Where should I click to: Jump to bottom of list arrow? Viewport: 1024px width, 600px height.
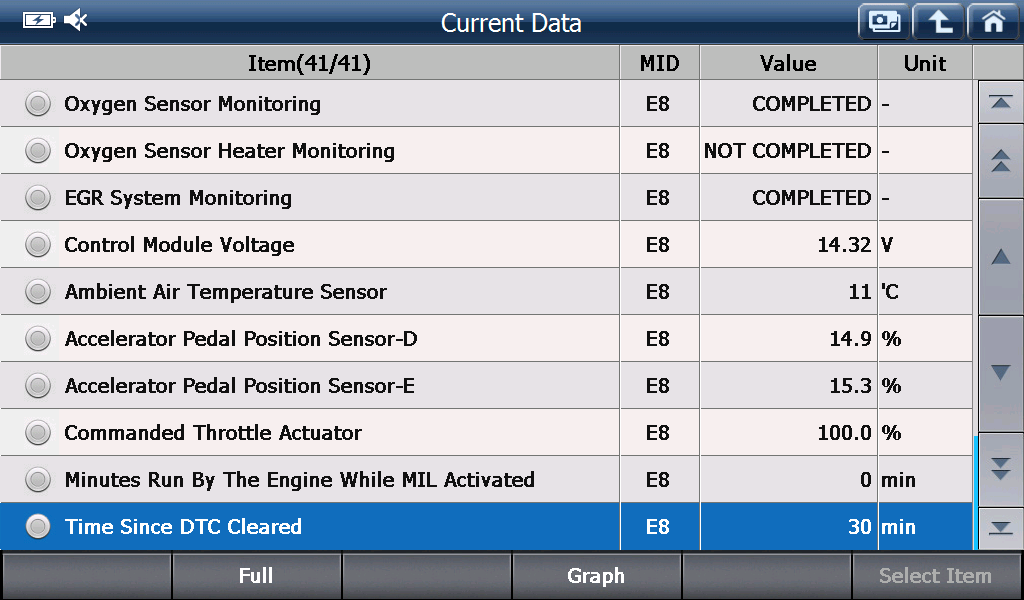pyautogui.click(x=1000, y=528)
